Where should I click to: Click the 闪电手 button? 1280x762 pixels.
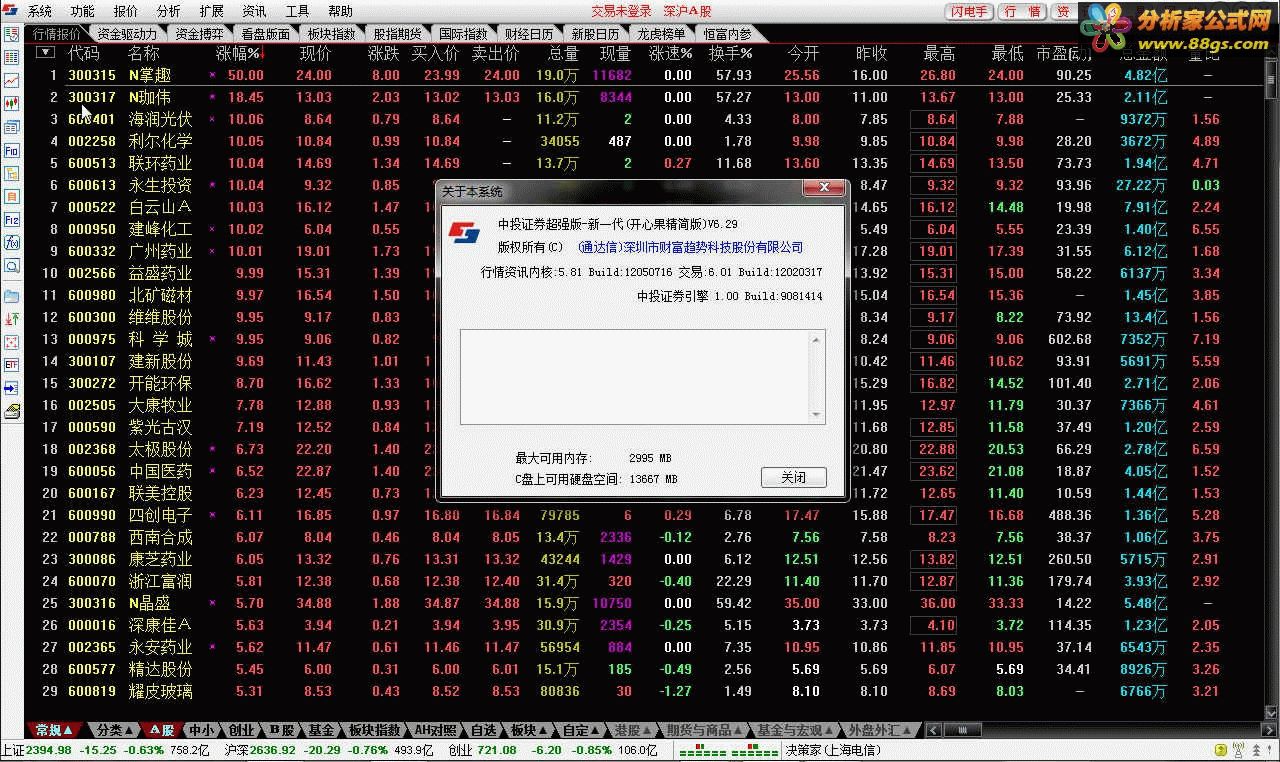tap(969, 12)
